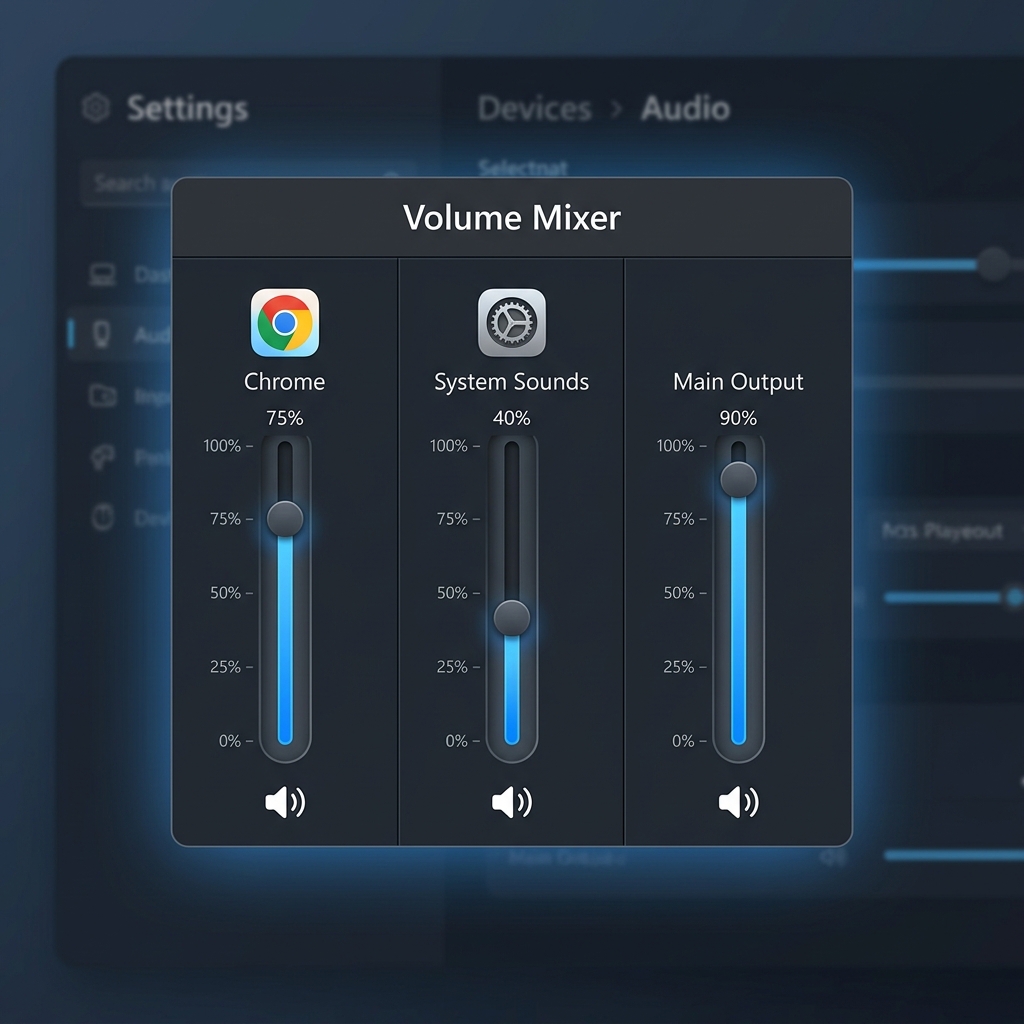Click the background Settings top volume slider knob

tap(993, 264)
